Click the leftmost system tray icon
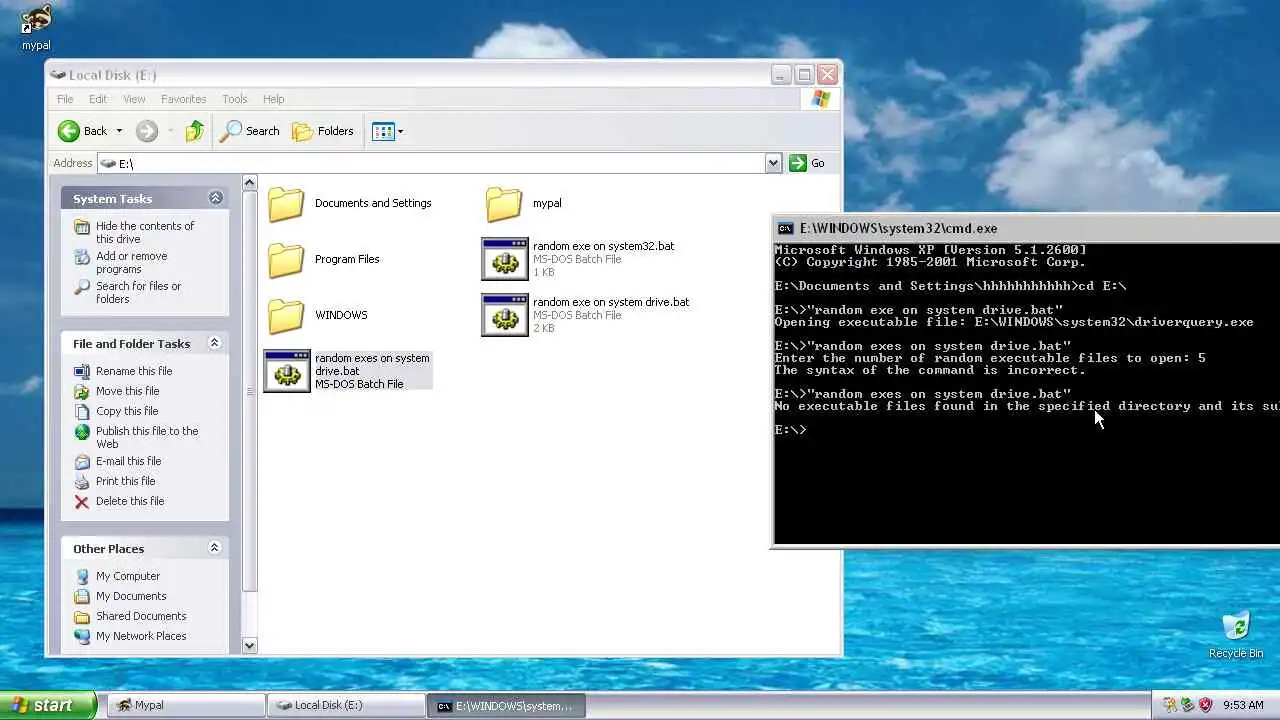1280x720 pixels. [1169, 705]
